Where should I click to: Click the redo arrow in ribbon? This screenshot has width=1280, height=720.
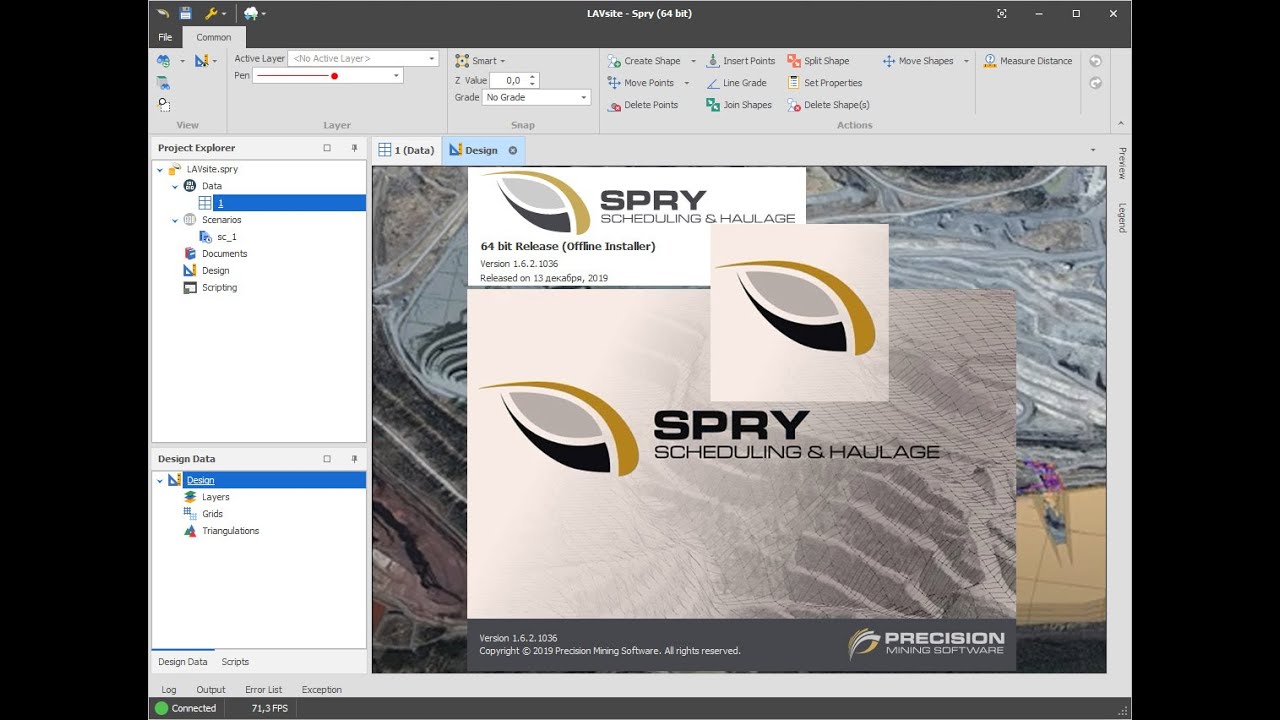point(1096,83)
